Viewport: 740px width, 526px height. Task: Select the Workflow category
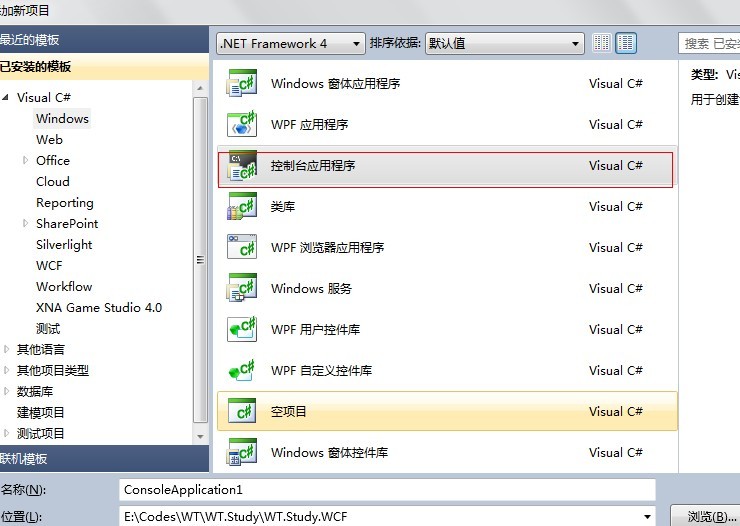click(x=64, y=287)
